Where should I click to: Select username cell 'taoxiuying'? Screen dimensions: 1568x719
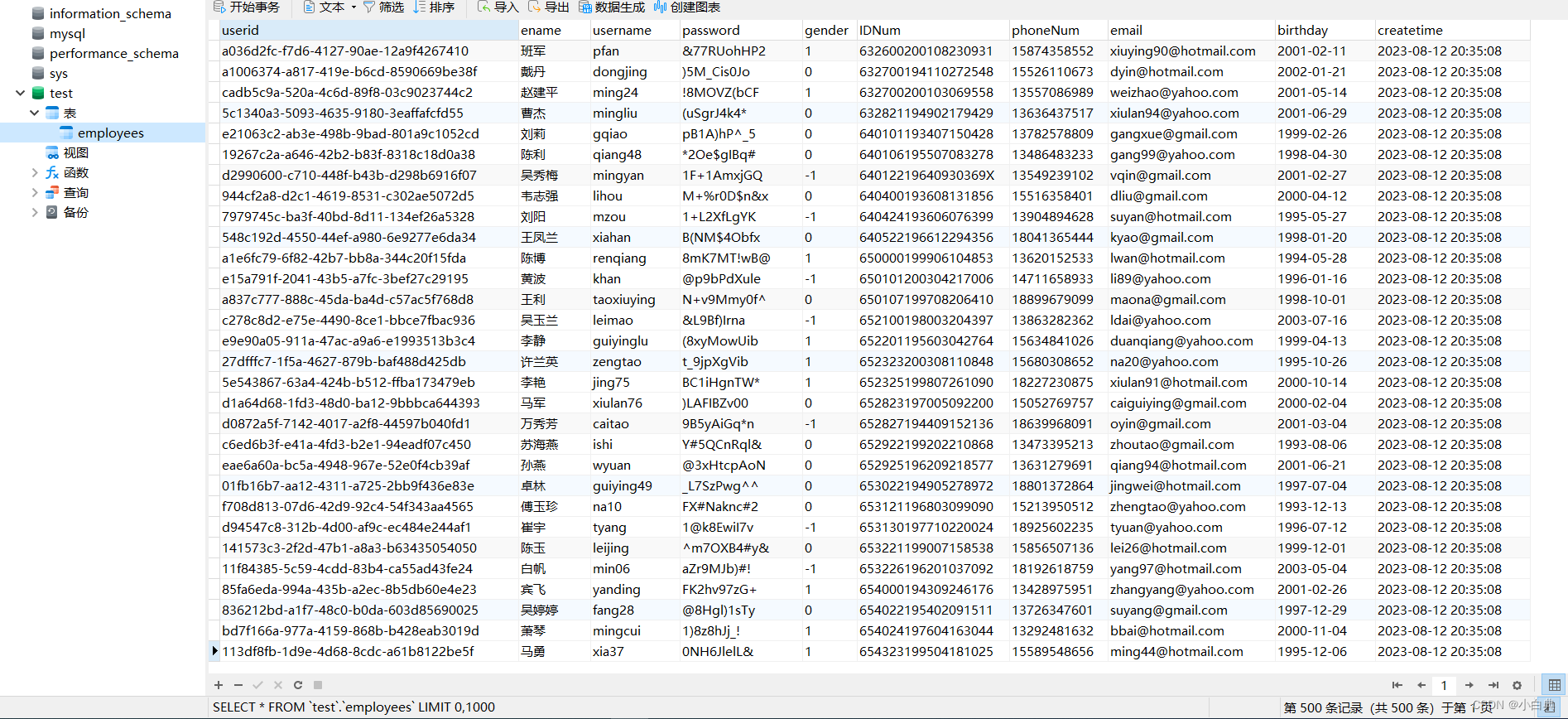[x=634, y=299]
